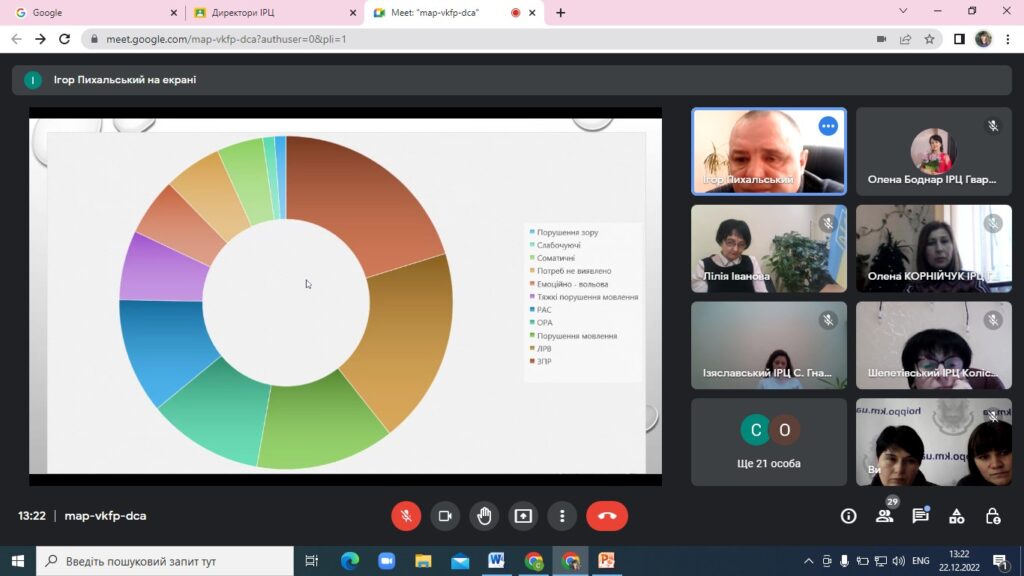Open the present screen sharing option
The height and width of the screenshot is (576, 1024).
pos(523,516)
